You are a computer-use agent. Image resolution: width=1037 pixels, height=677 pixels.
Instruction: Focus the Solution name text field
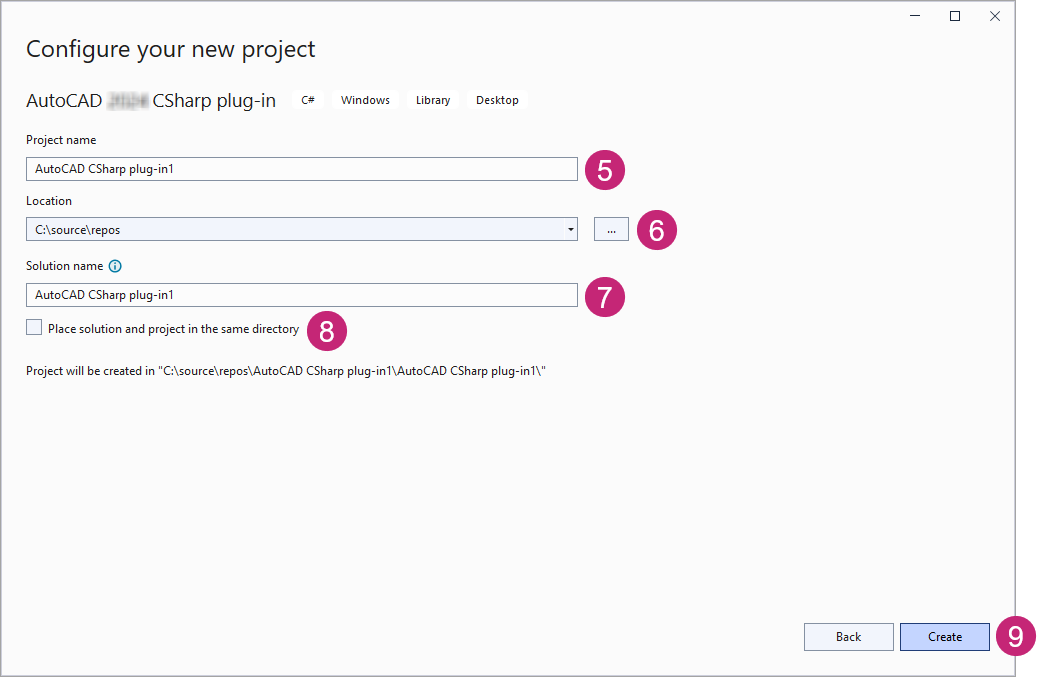point(301,295)
